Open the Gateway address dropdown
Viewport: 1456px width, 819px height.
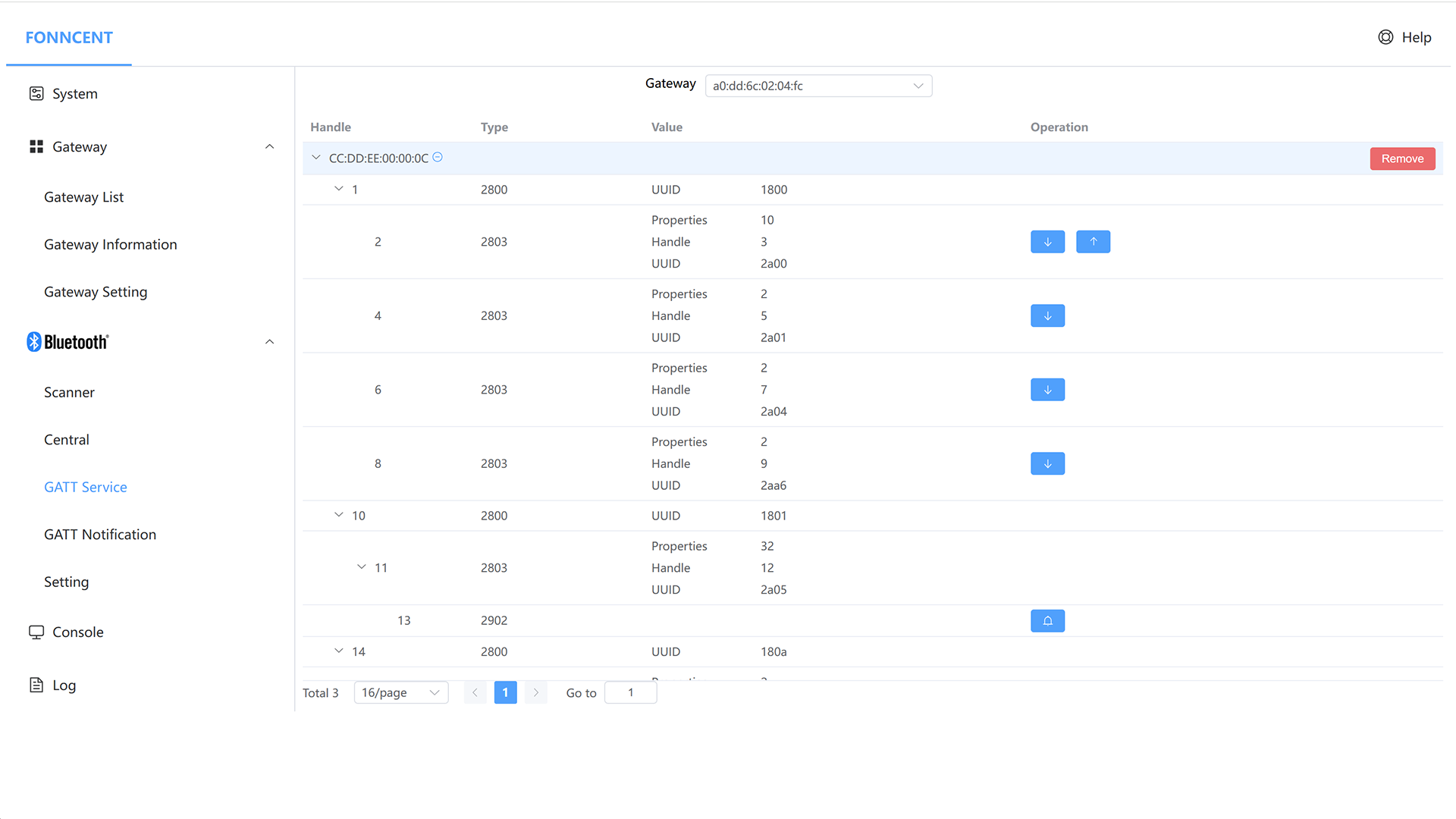click(818, 86)
